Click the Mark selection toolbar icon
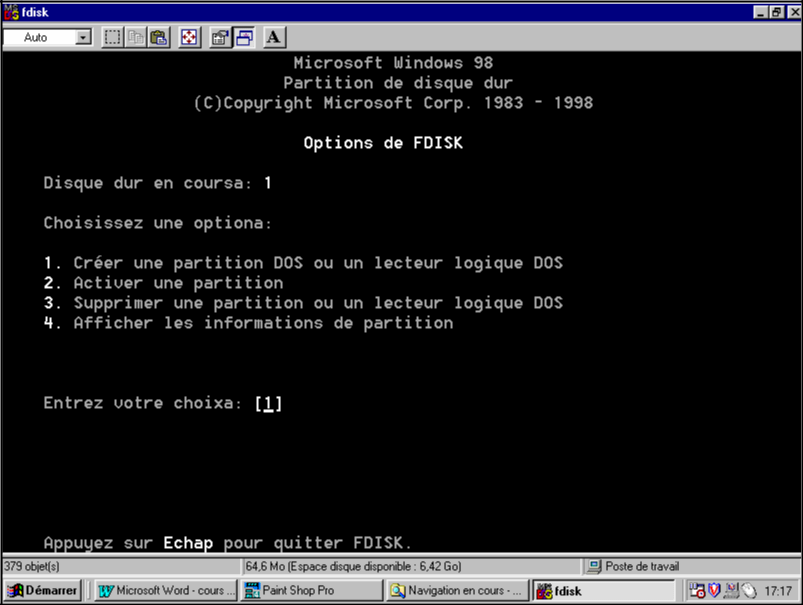This screenshot has width=803, height=605. coord(113,38)
